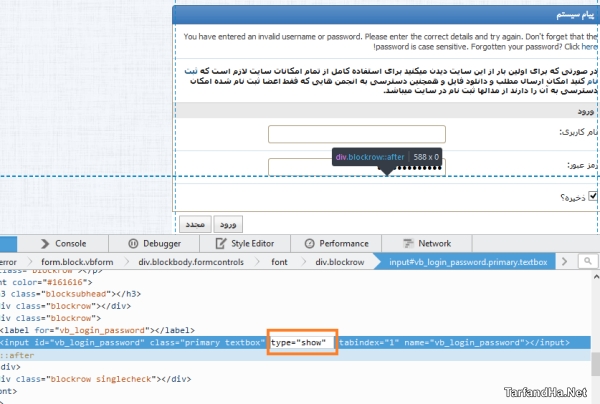This screenshot has height=404, width=600.
Task: Expand breadcrumbs with right arrow
Action: [x=564, y=262]
